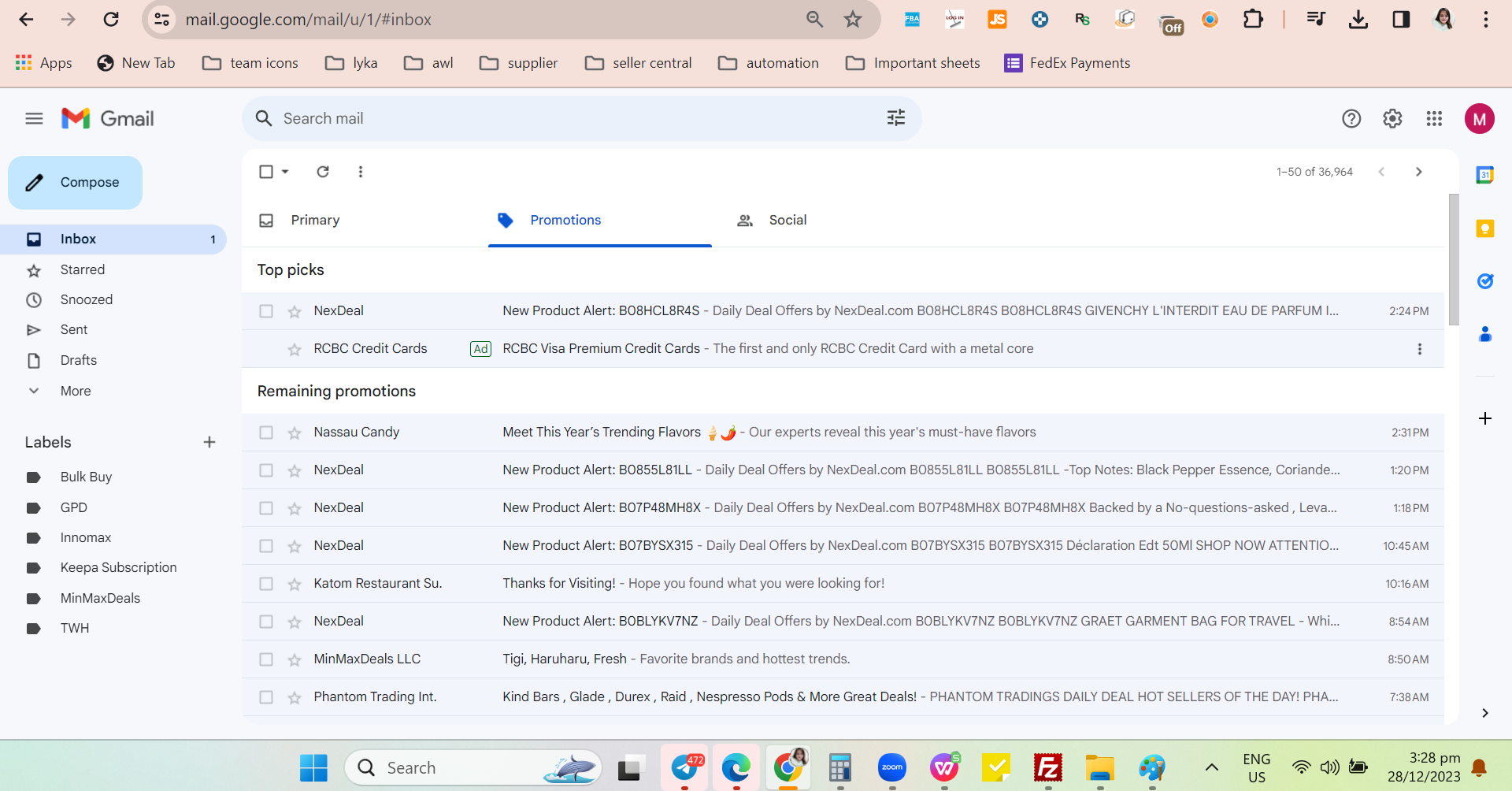
Task: Click the inbox vertical scrollbar
Action: pos(1454,259)
